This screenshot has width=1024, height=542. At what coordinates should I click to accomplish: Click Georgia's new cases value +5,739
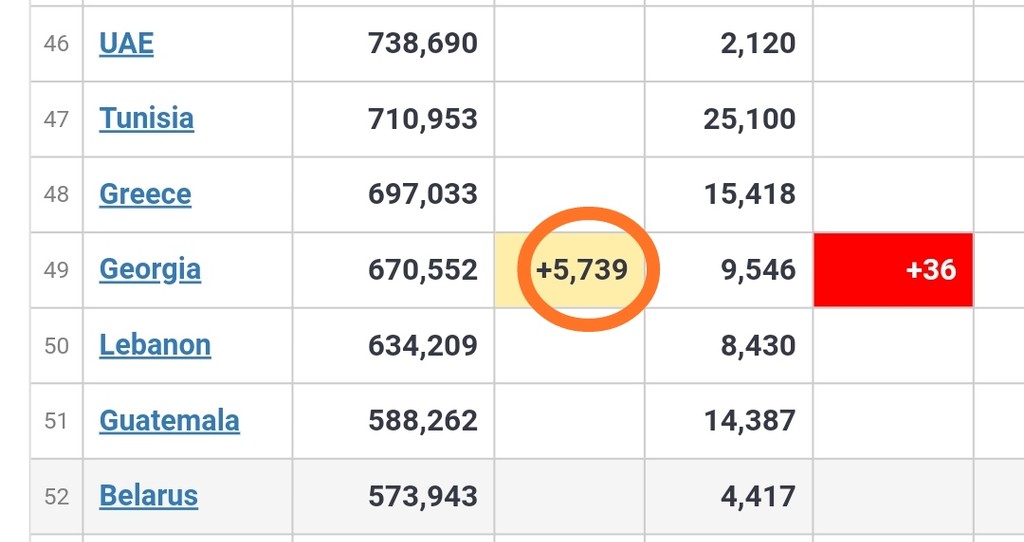coord(582,269)
